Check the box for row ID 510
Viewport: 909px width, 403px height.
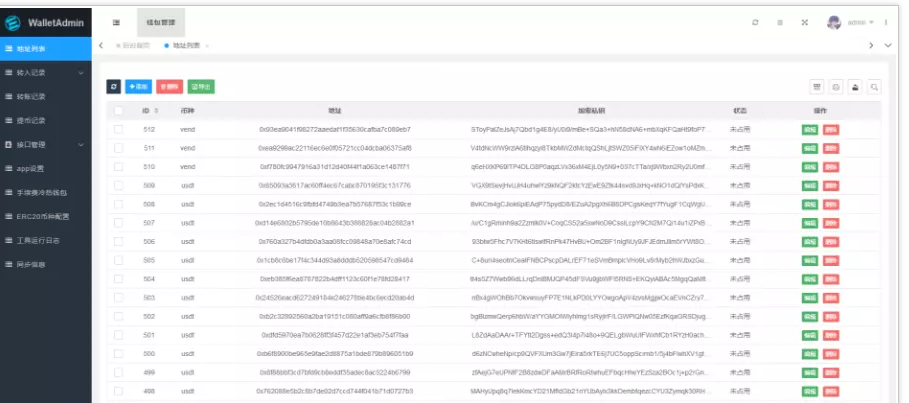coord(118,167)
